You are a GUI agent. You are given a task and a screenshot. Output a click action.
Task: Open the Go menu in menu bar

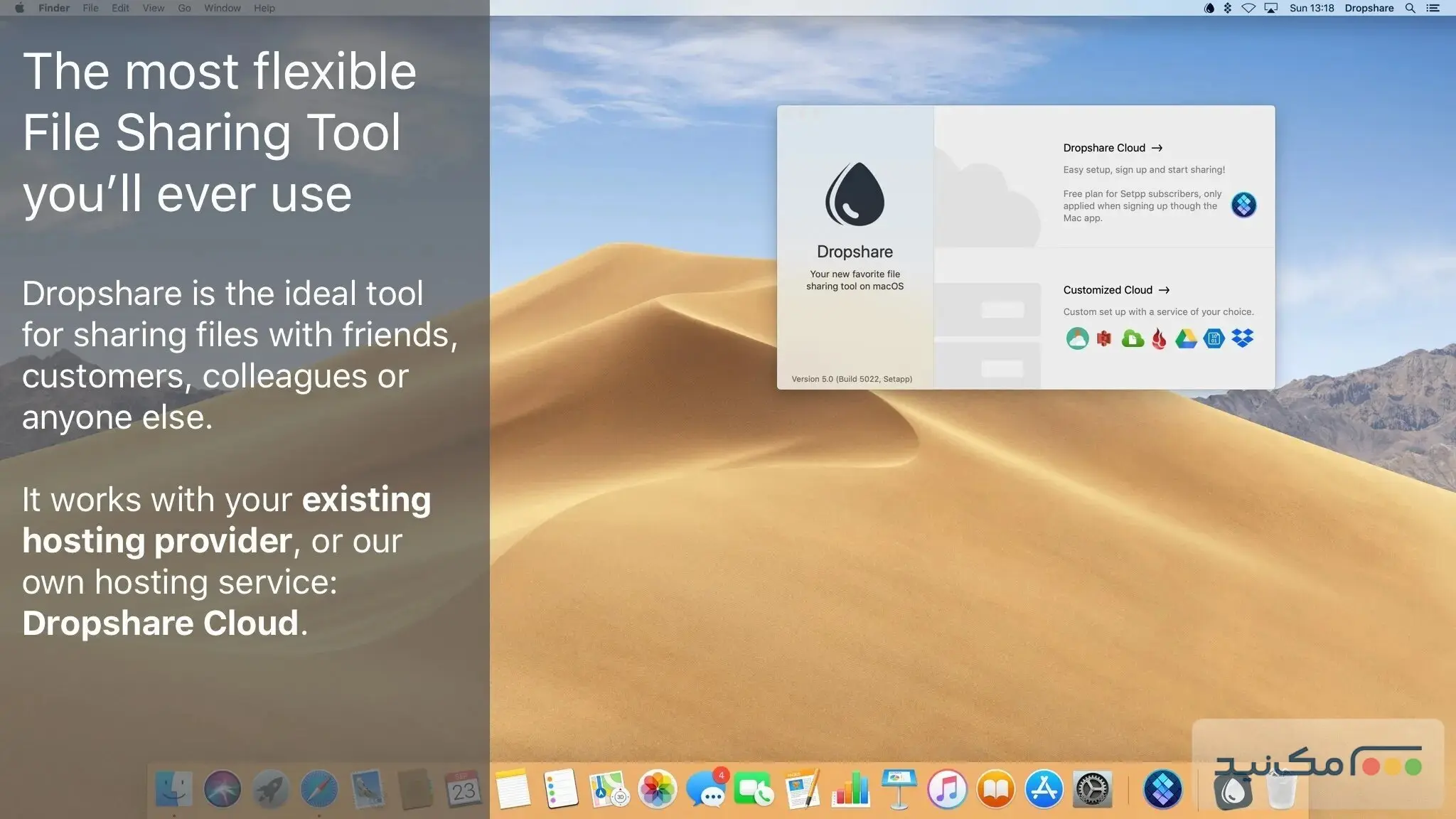[x=184, y=8]
